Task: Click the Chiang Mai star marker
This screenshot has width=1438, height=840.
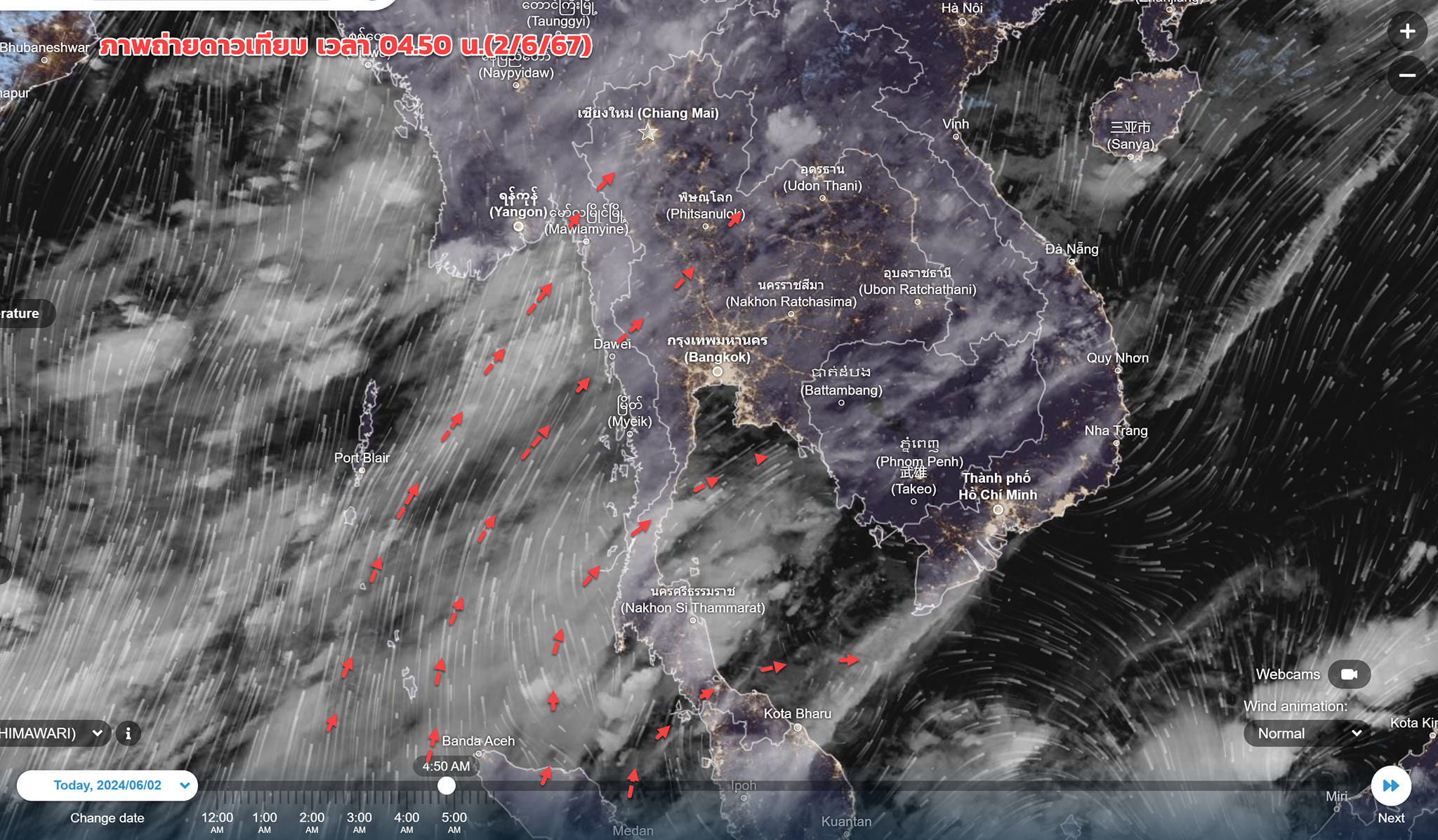Action: tap(648, 132)
